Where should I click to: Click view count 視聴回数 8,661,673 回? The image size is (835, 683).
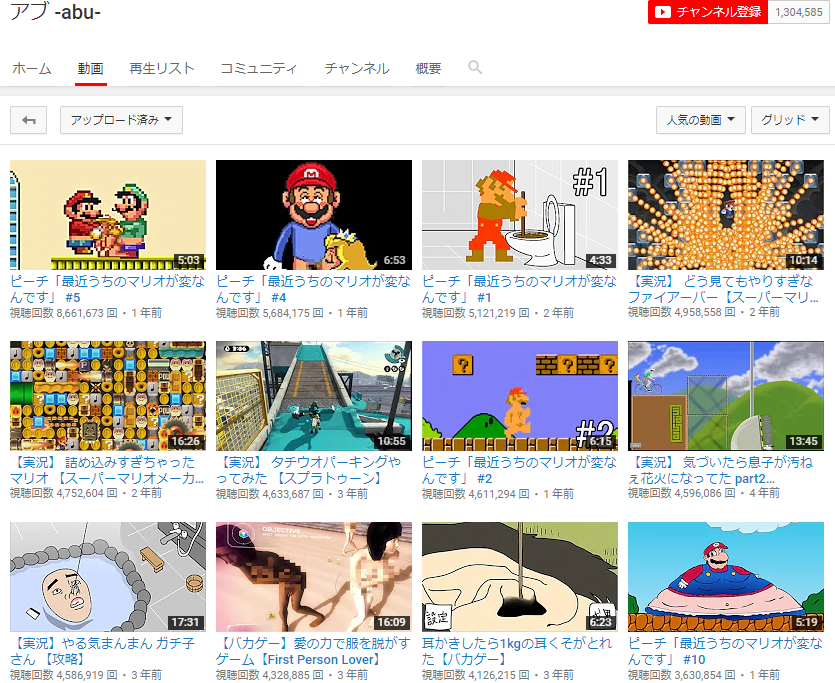point(64,313)
